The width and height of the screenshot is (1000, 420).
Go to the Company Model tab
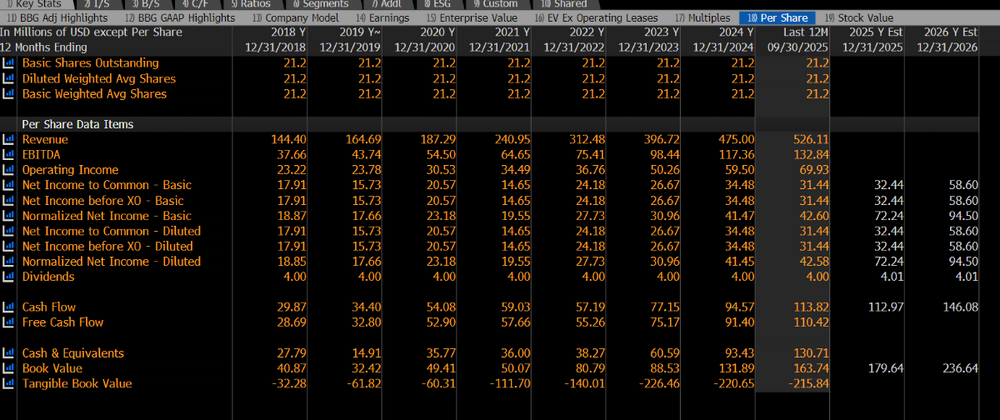tap(295, 18)
